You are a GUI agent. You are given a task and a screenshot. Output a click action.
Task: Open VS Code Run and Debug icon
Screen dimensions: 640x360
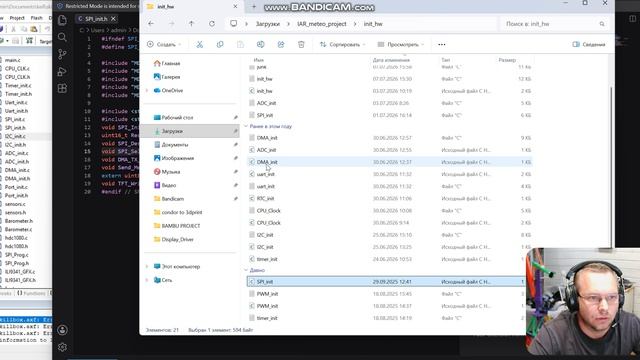pyautogui.click(x=62, y=71)
